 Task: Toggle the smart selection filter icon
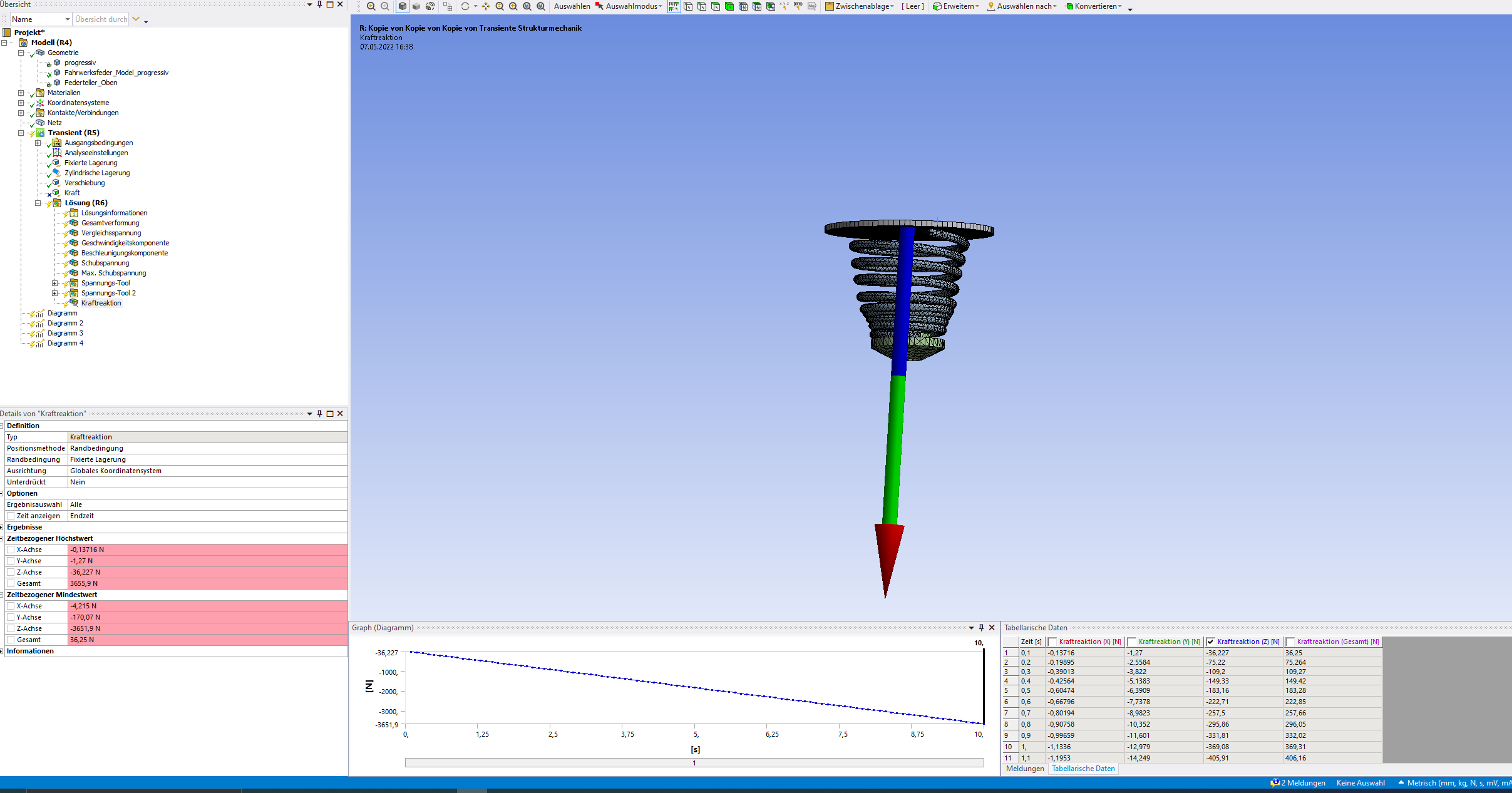tap(674, 6)
